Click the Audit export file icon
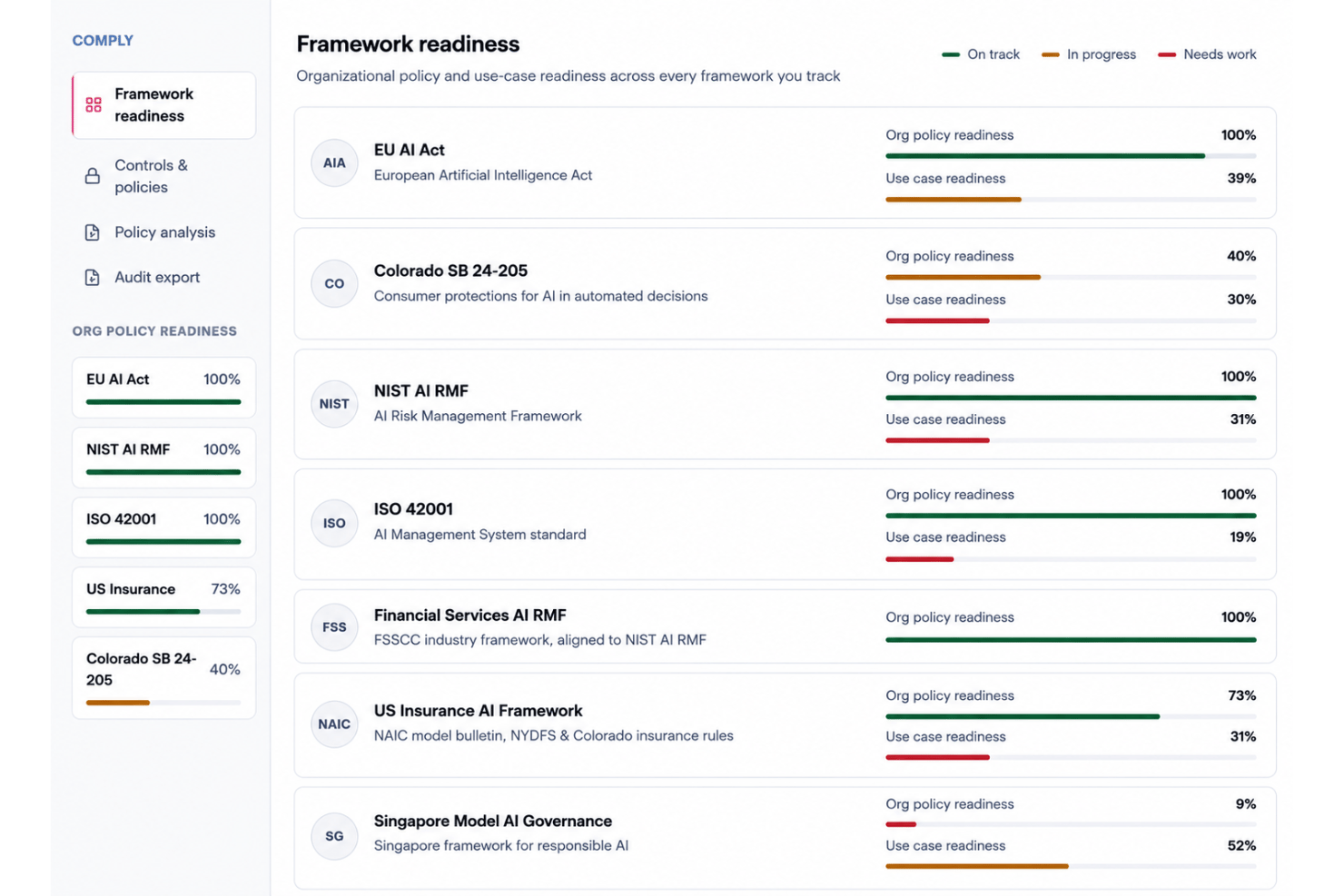Screen dimensions: 1344x896 click(93, 278)
